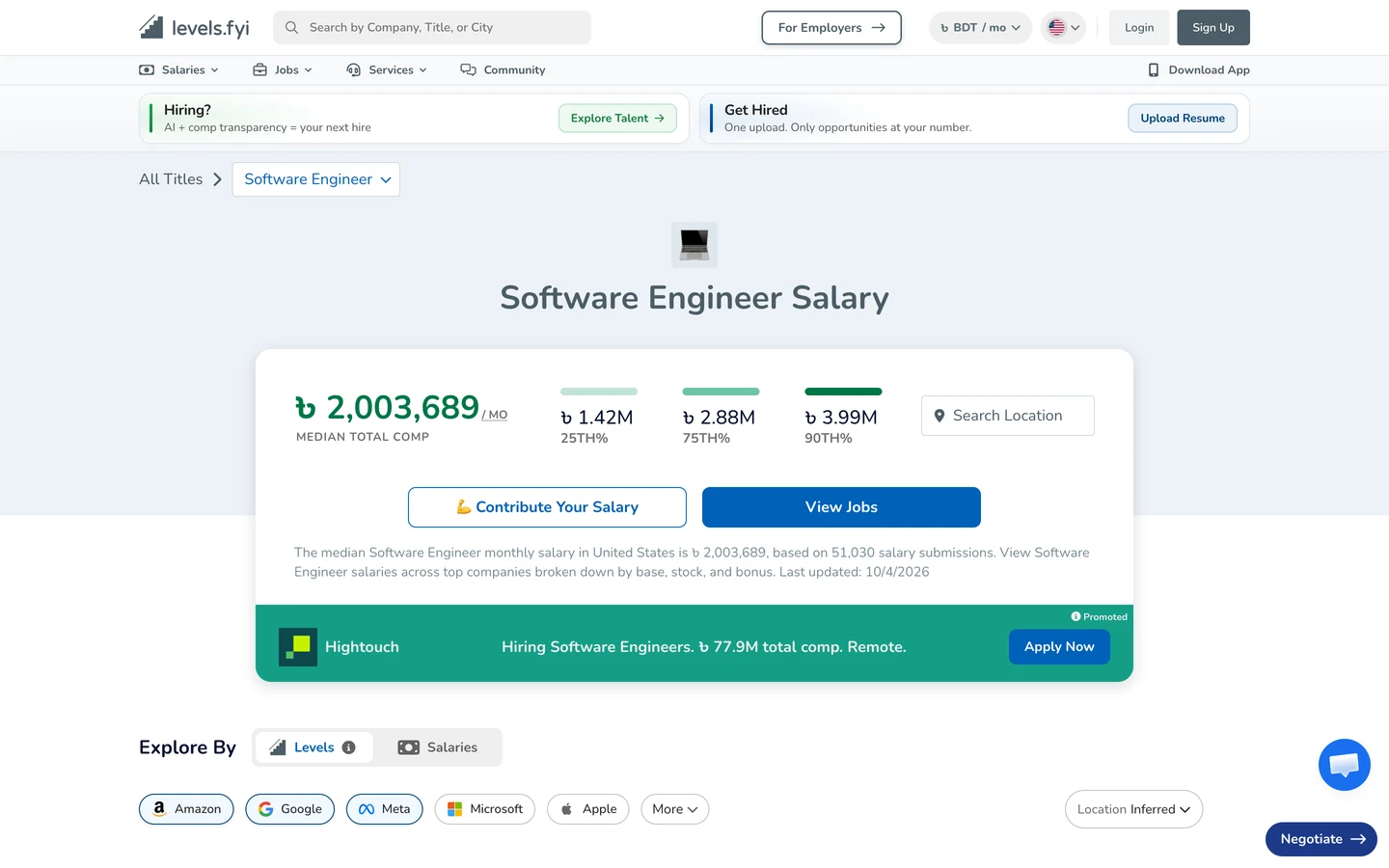Click the For Employers button
Screen dimensions: 1389x868
point(831,27)
